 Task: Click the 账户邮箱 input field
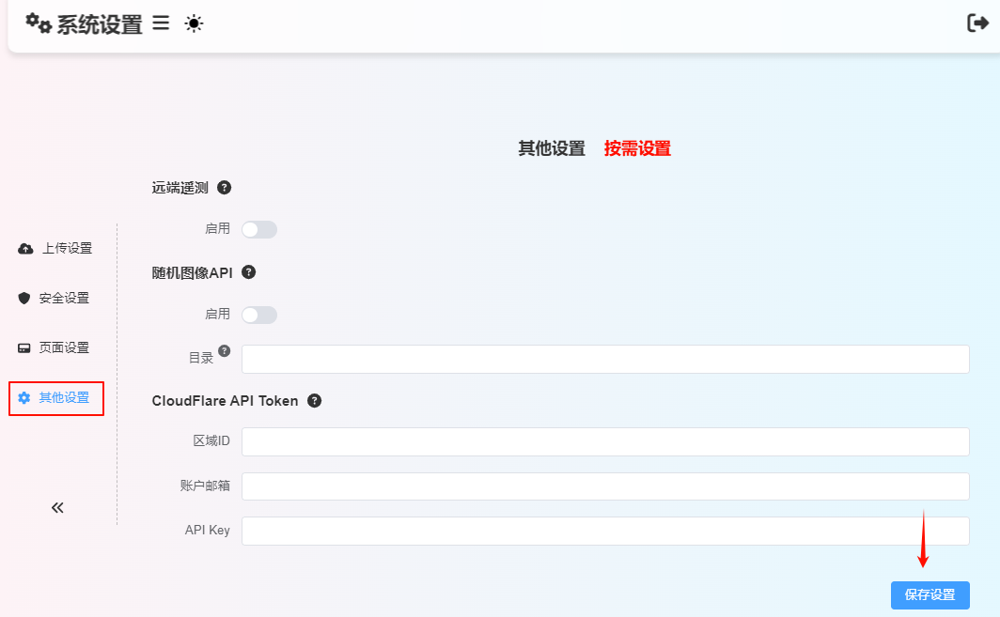click(x=605, y=486)
